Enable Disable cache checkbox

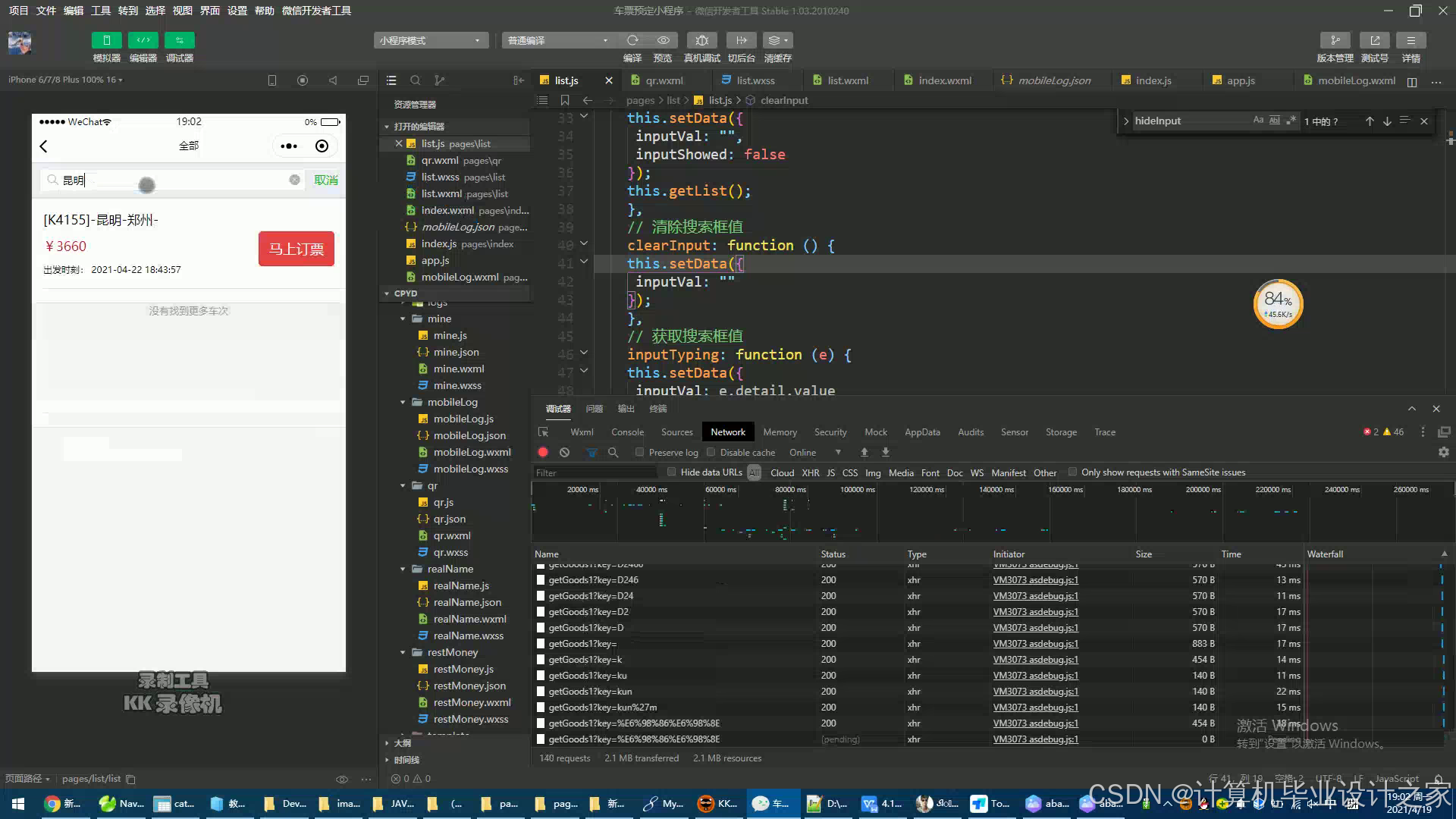(711, 453)
